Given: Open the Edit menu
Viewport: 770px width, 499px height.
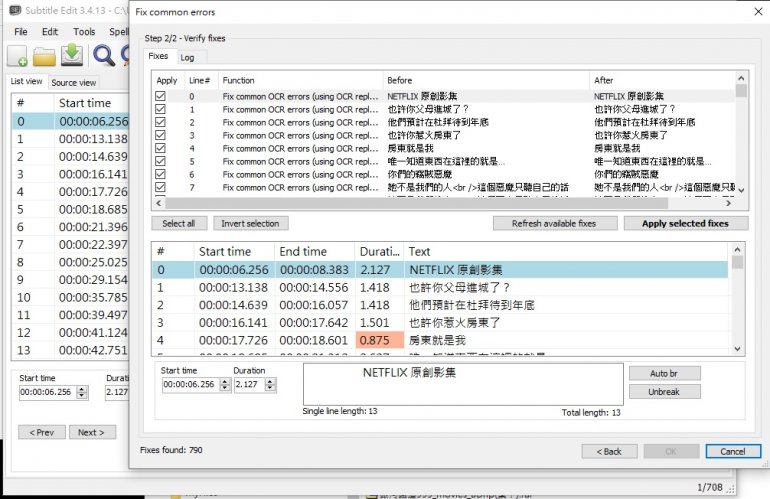Looking at the screenshot, I should (x=50, y=31).
